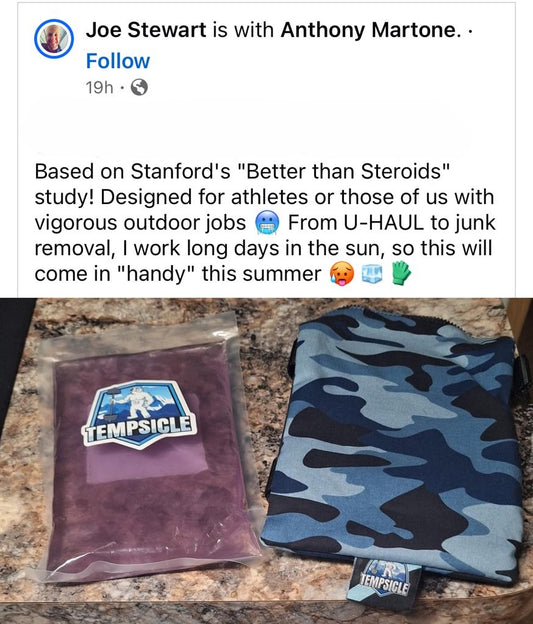Screen dimensions: 533x624
Task: Click the ice cube emoji
Action: click(x=372, y=274)
